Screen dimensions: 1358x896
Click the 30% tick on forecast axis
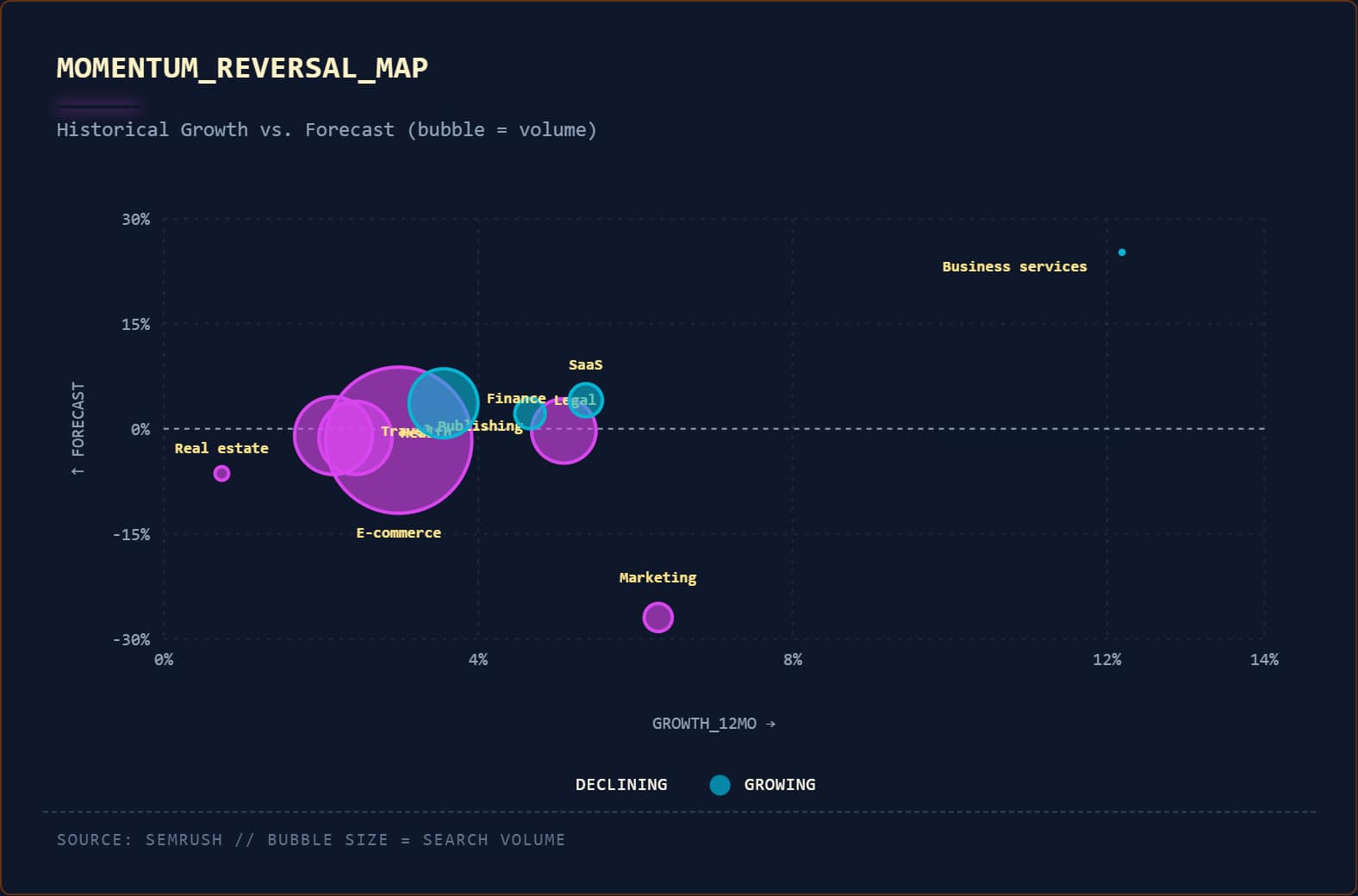[135, 220]
